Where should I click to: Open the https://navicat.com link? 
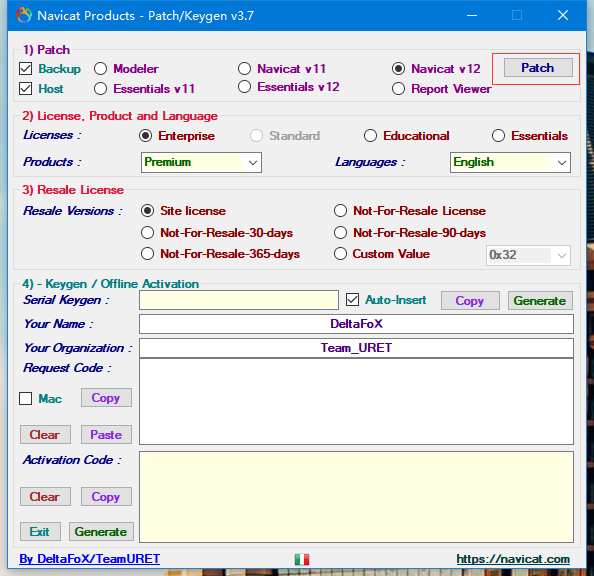[x=513, y=559]
